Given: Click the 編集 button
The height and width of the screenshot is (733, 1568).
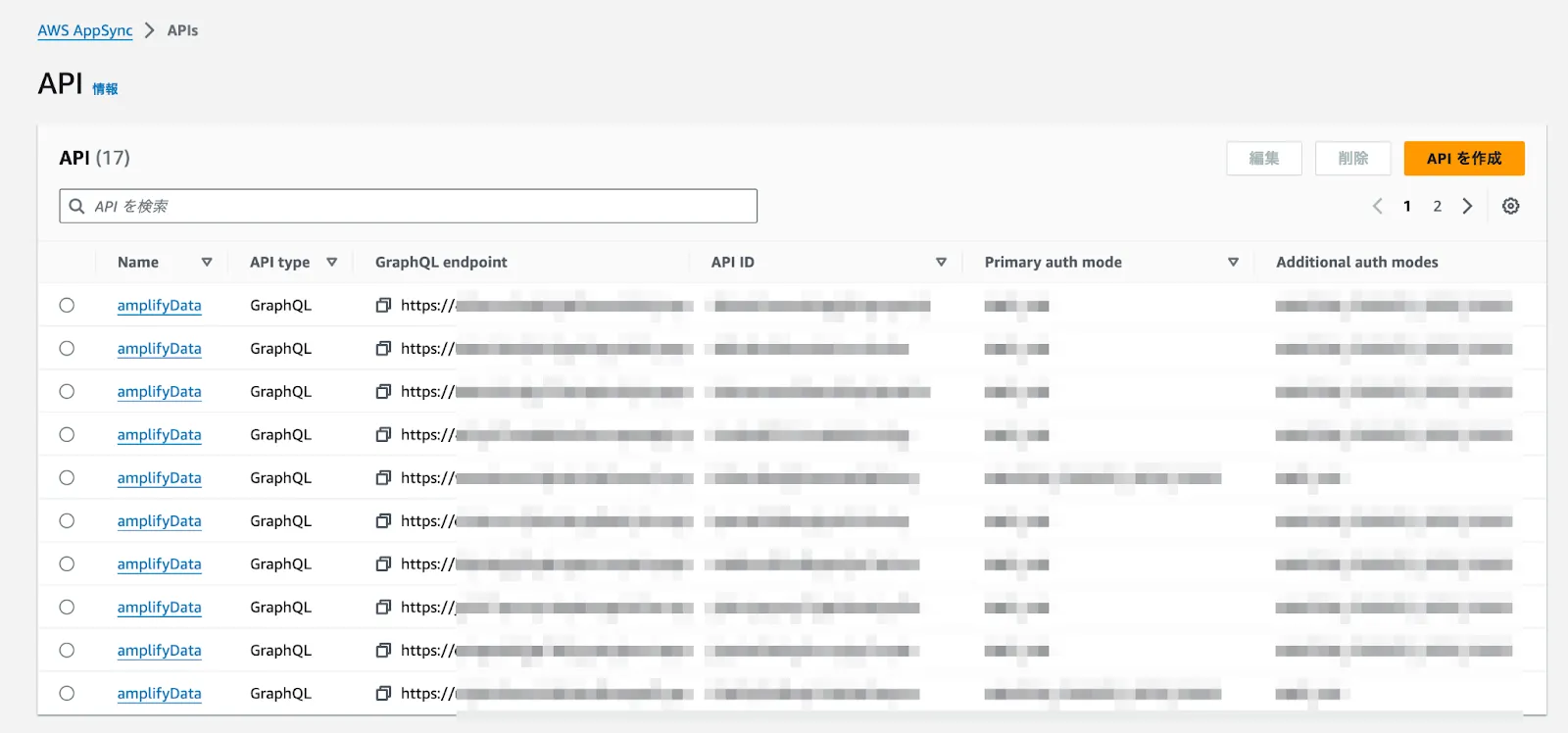Looking at the screenshot, I should pyautogui.click(x=1264, y=158).
